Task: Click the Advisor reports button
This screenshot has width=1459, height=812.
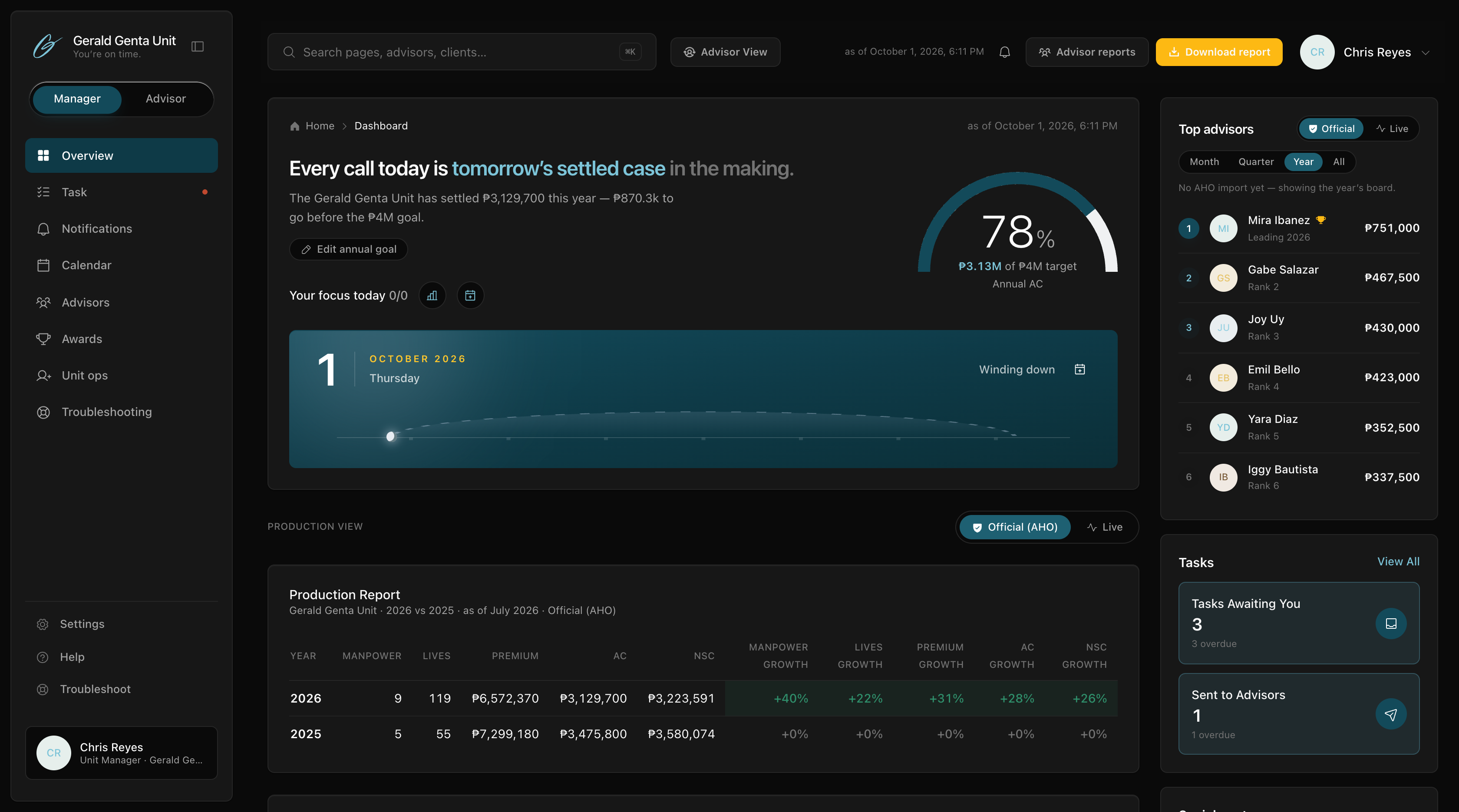Action: [1086, 52]
